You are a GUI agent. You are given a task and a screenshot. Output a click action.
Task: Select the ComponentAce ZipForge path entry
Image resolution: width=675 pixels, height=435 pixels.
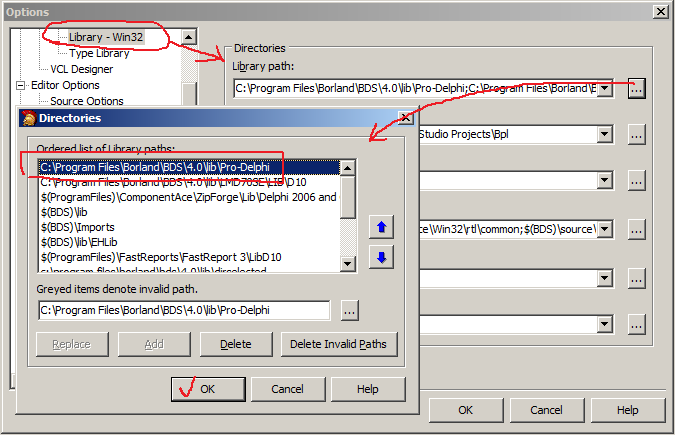pos(189,197)
